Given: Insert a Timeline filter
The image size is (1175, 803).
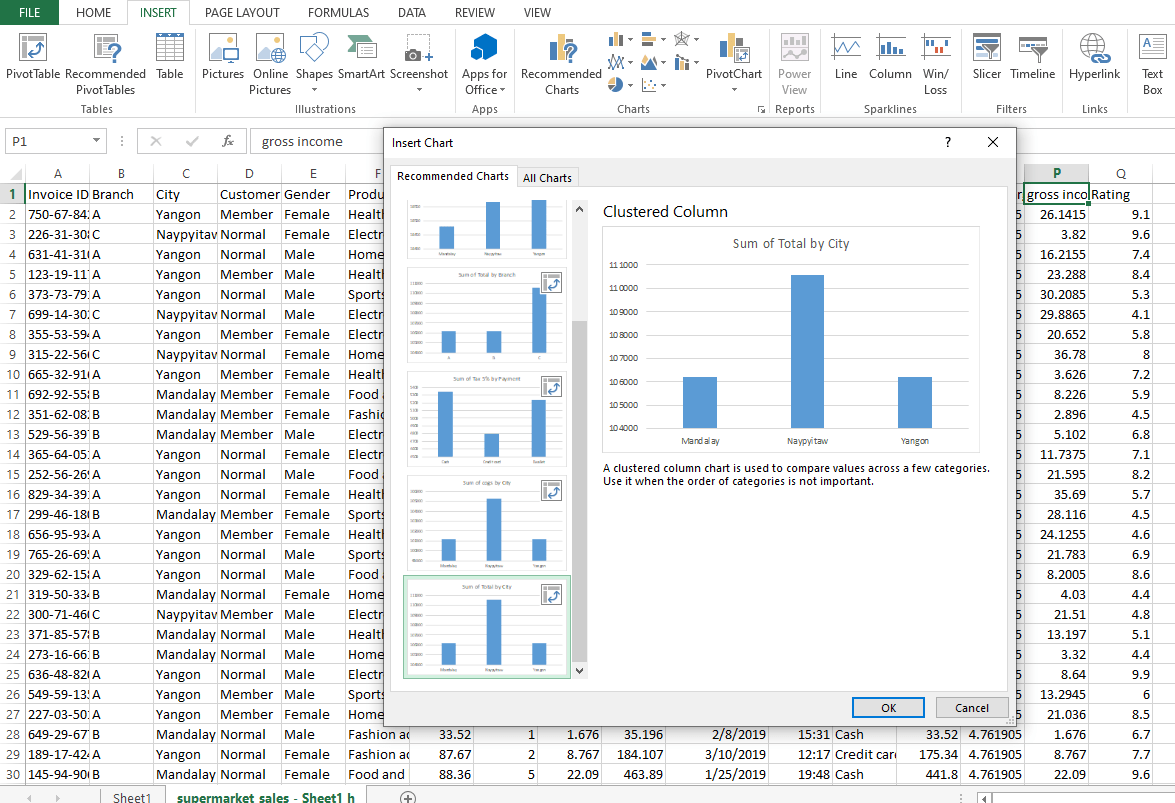Looking at the screenshot, I should (x=1032, y=63).
